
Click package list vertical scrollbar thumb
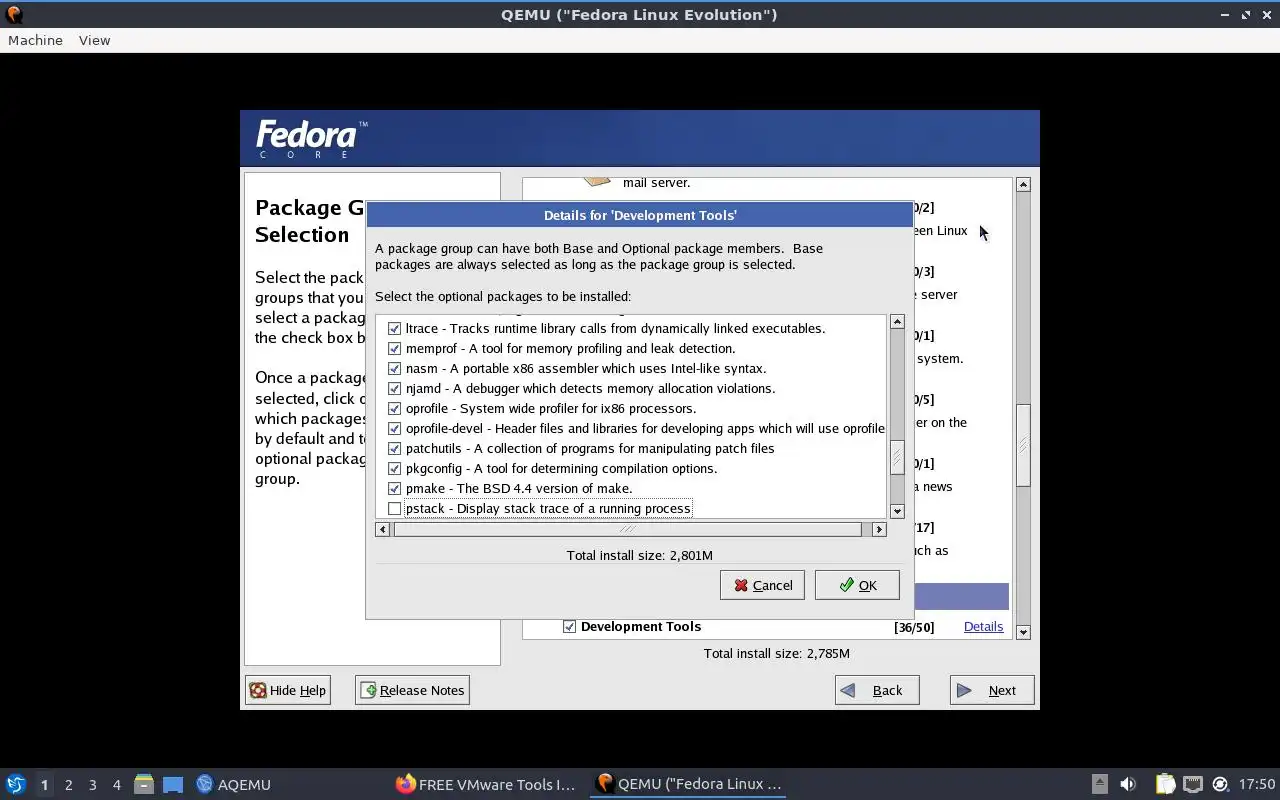pos(897,459)
